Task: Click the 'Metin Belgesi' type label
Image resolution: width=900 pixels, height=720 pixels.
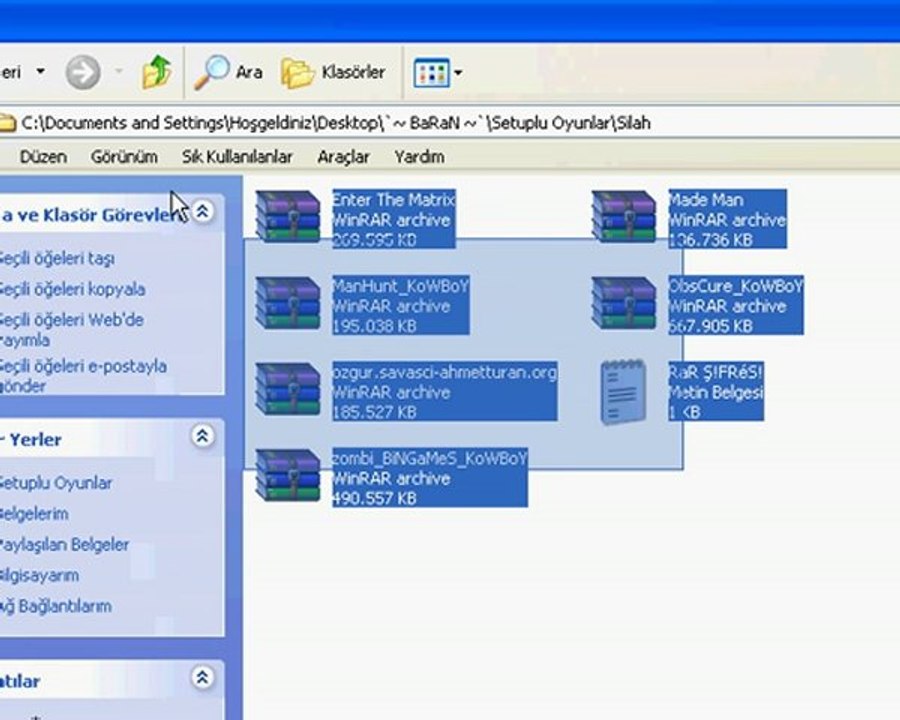Action: pos(716,393)
